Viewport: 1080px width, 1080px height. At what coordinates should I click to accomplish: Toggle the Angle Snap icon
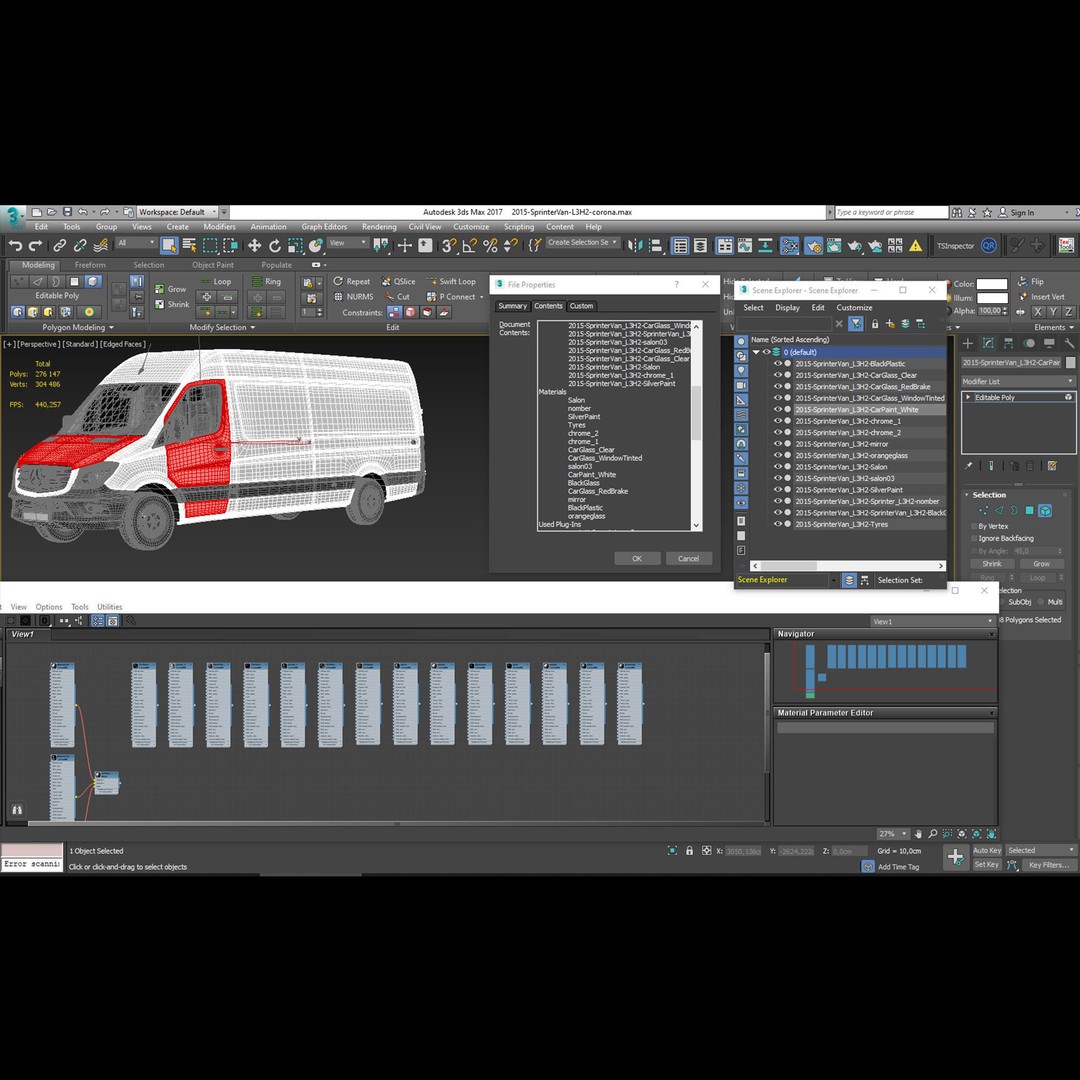pos(470,245)
